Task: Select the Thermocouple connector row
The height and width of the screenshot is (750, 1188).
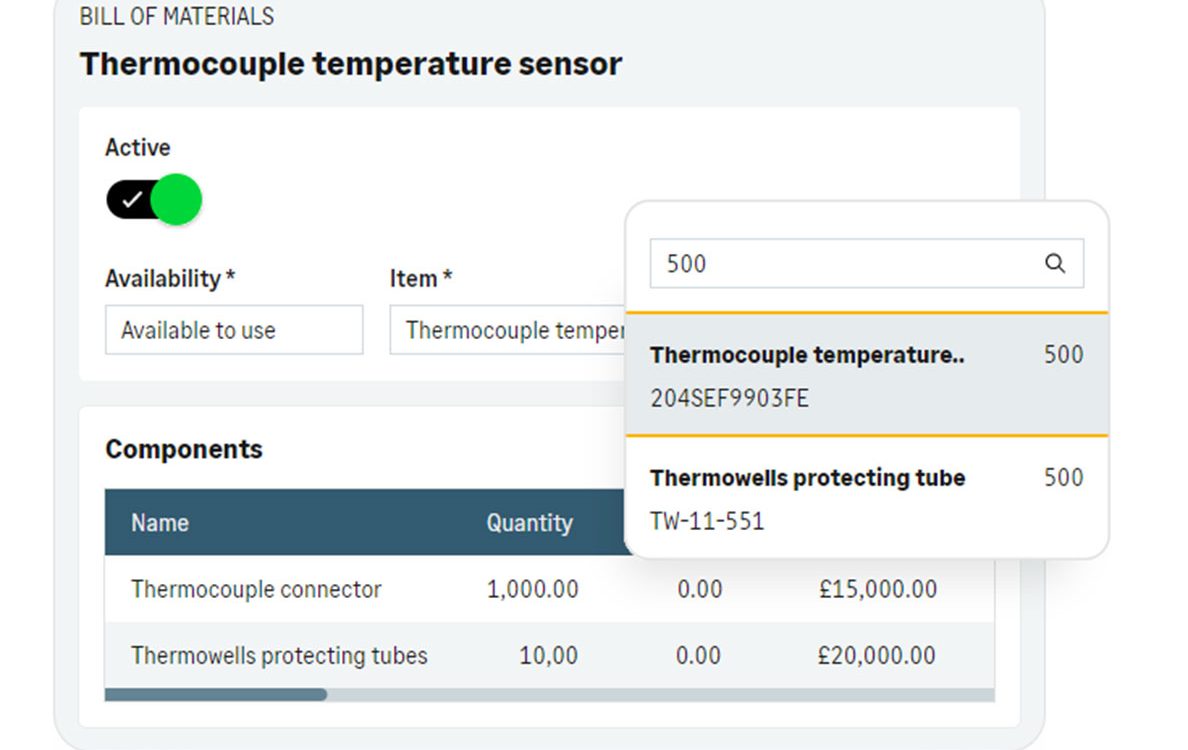Action: pyautogui.click(x=549, y=589)
